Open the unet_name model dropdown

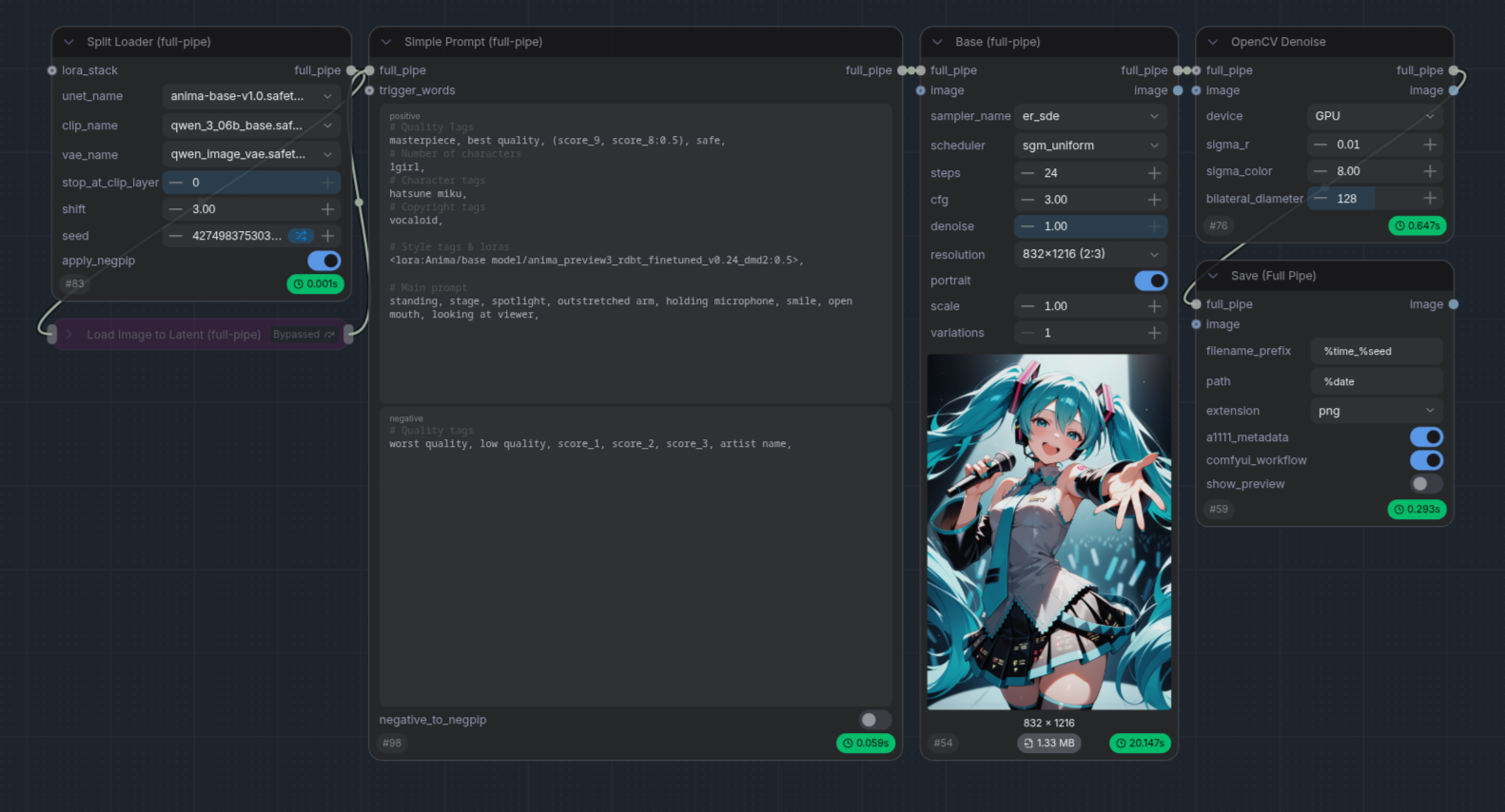tap(251, 96)
